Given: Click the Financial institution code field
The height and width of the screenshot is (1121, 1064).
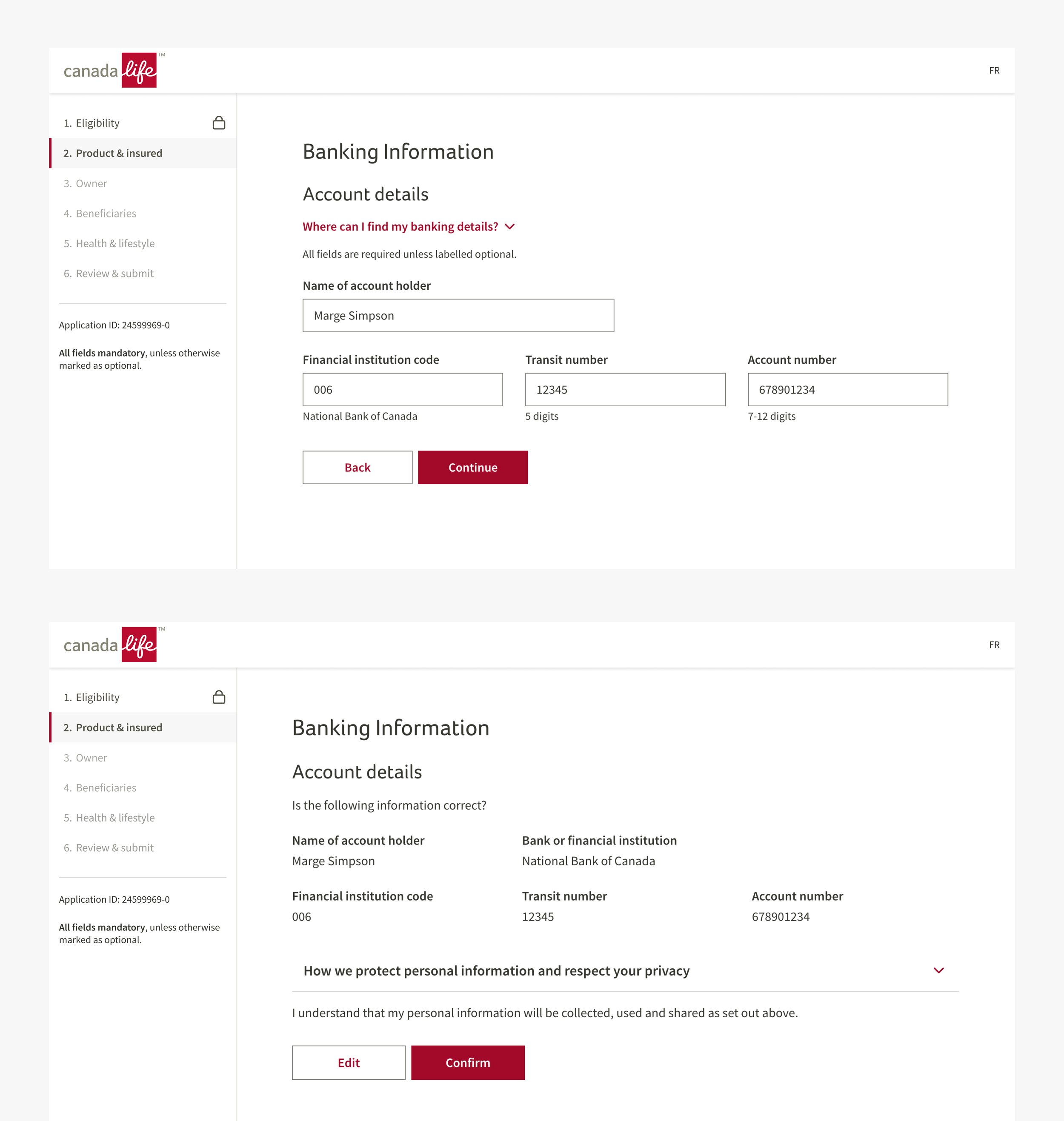Looking at the screenshot, I should (402, 390).
